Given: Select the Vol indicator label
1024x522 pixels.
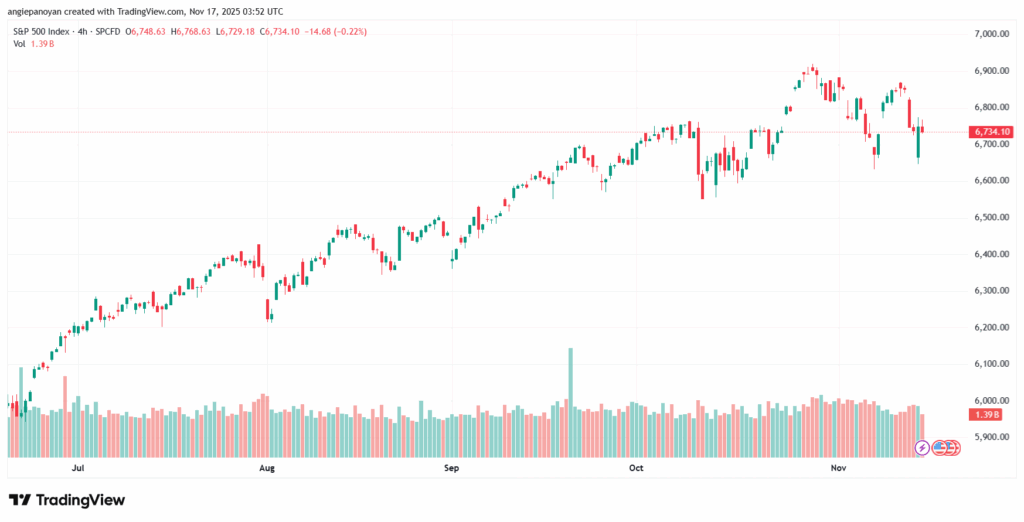Looking at the screenshot, I should [18, 45].
